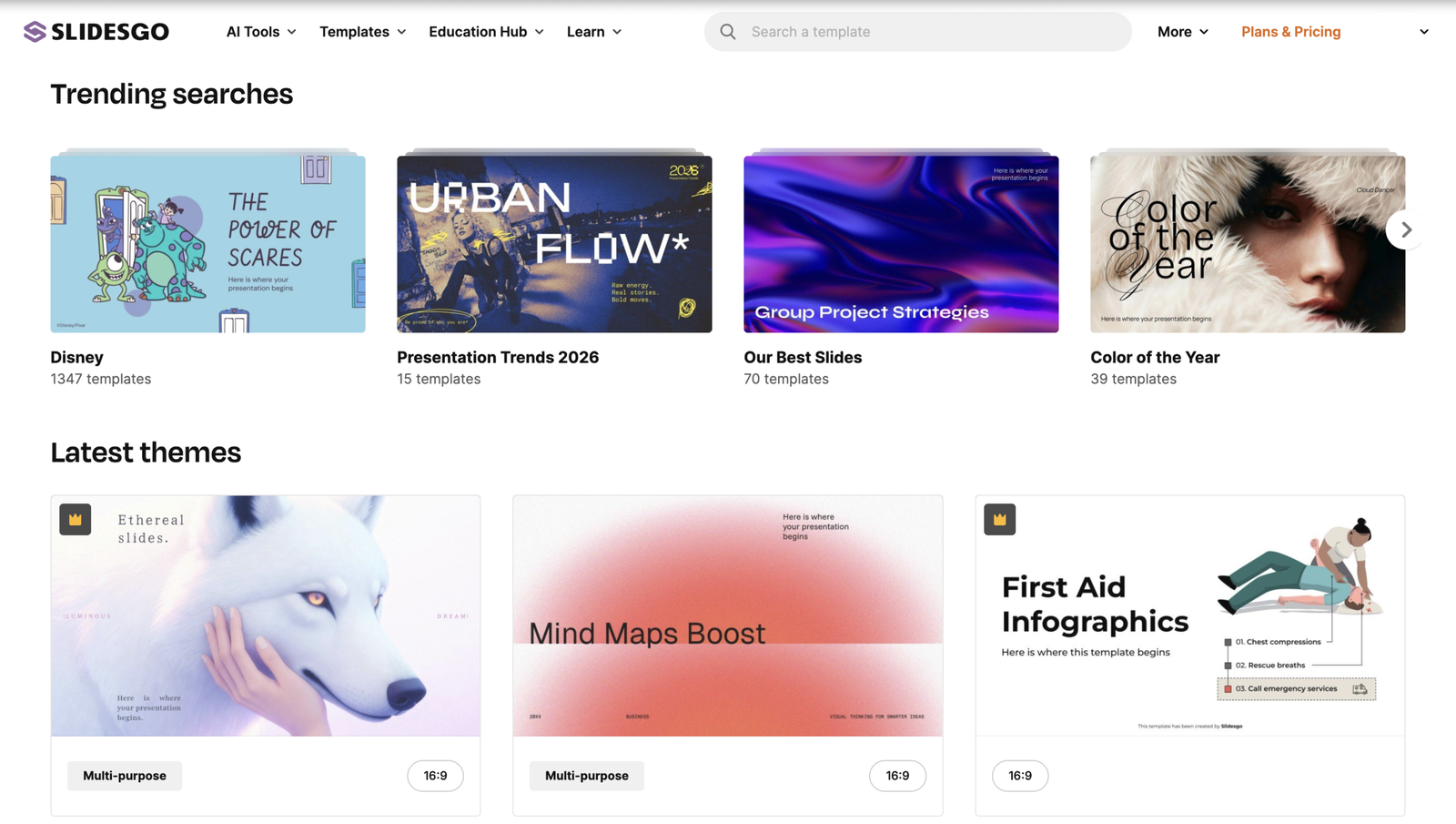This screenshot has width=1456, height=824.
Task: Select Education Hub in the navigation
Action: pyautogui.click(x=484, y=31)
